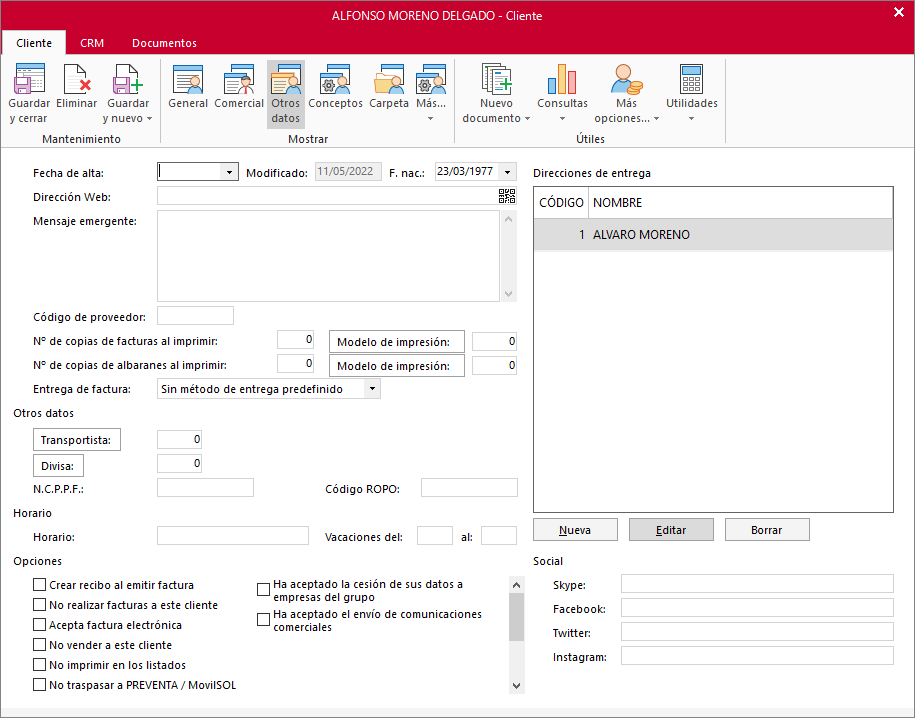Click the Nuevo documento icon
Screen dimensions: 915x718
496,79
